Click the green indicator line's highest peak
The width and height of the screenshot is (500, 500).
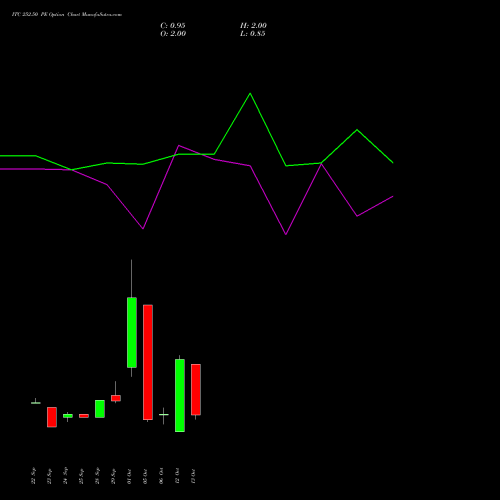tap(250, 94)
